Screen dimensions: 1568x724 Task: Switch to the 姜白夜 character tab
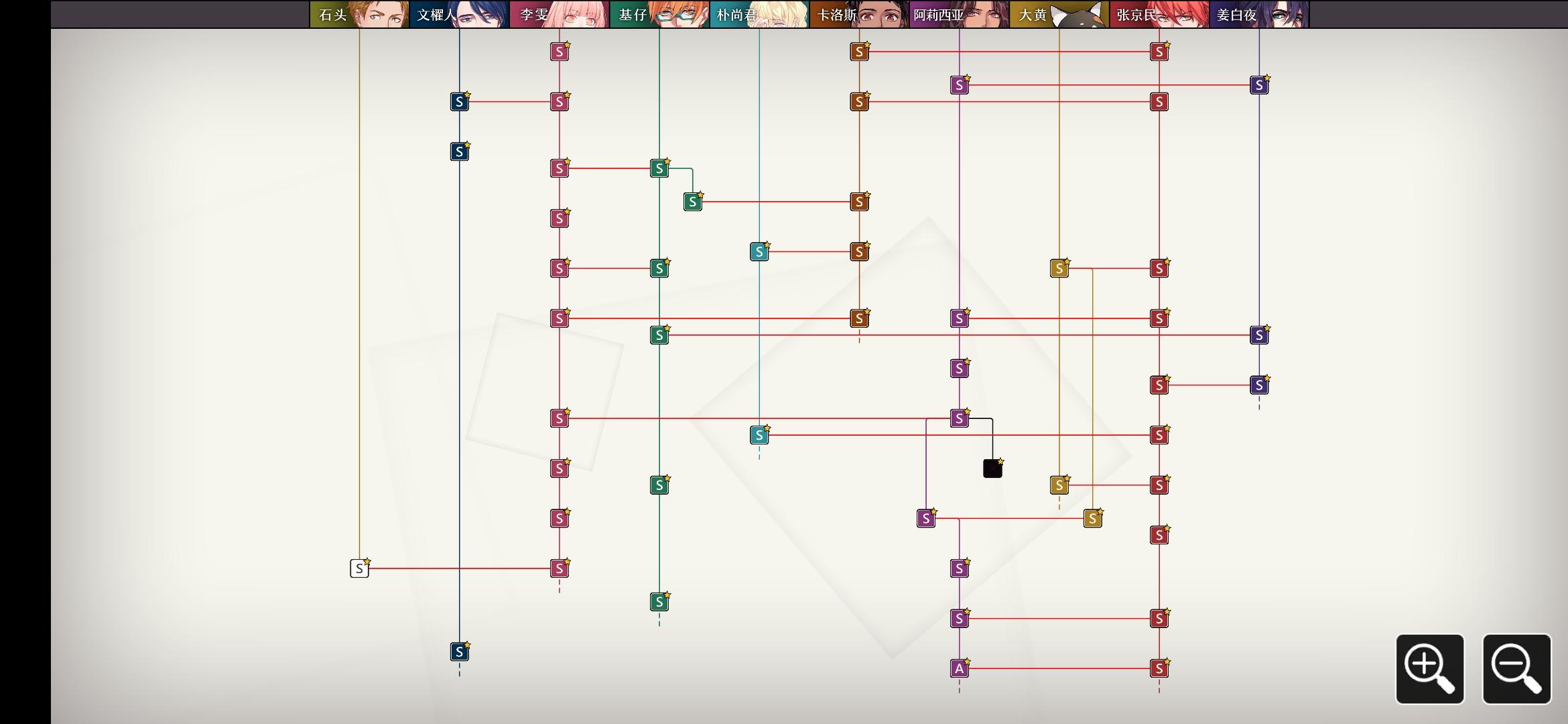click(x=1259, y=14)
